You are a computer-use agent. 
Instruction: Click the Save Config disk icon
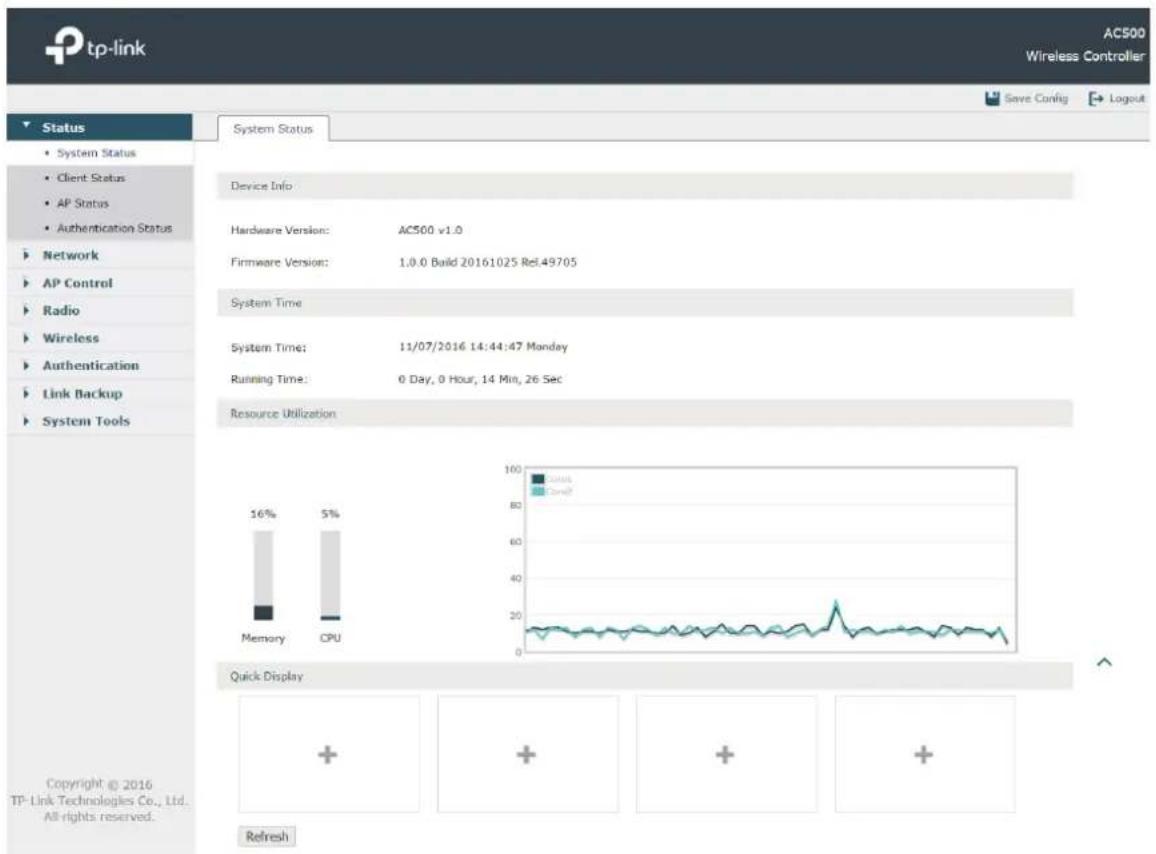click(x=992, y=98)
